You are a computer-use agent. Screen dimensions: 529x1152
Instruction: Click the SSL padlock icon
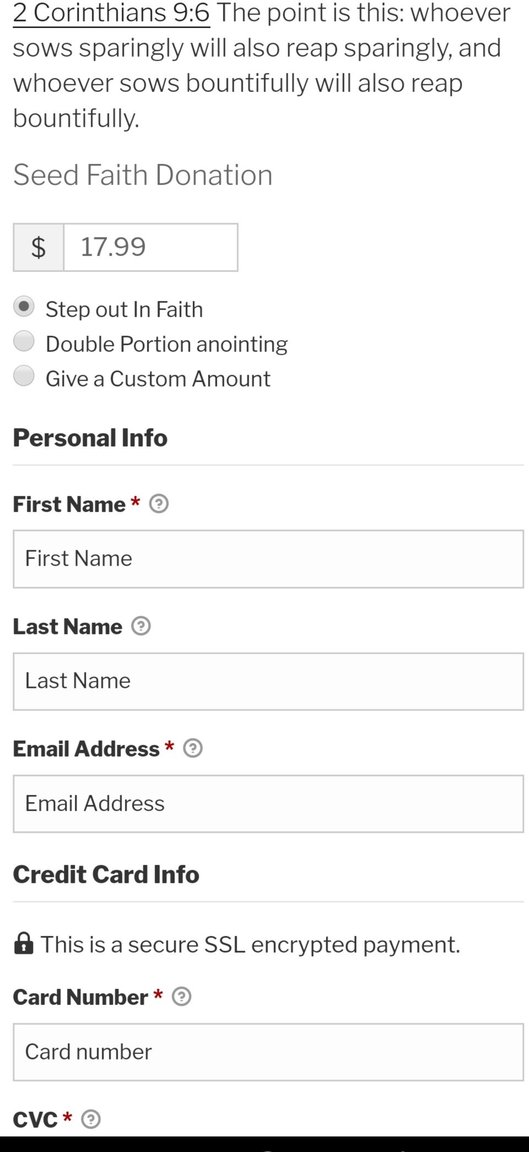[x=24, y=943]
